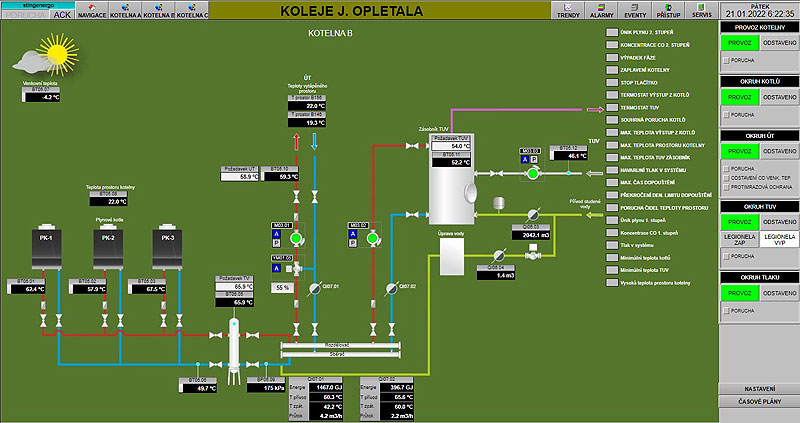Click the 2042.1 m3 meter reading
This screenshot has height=423, width=800.
(531, 235)
